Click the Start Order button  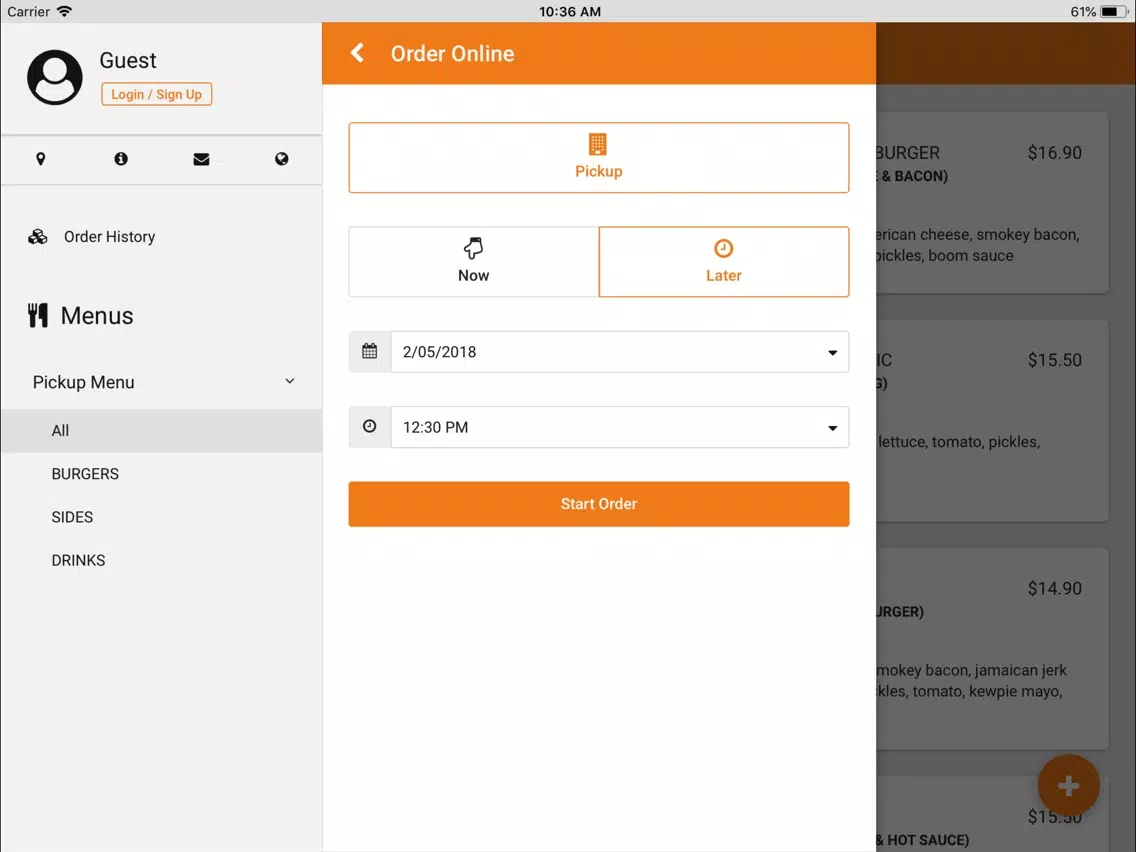[x=598, y=504]
